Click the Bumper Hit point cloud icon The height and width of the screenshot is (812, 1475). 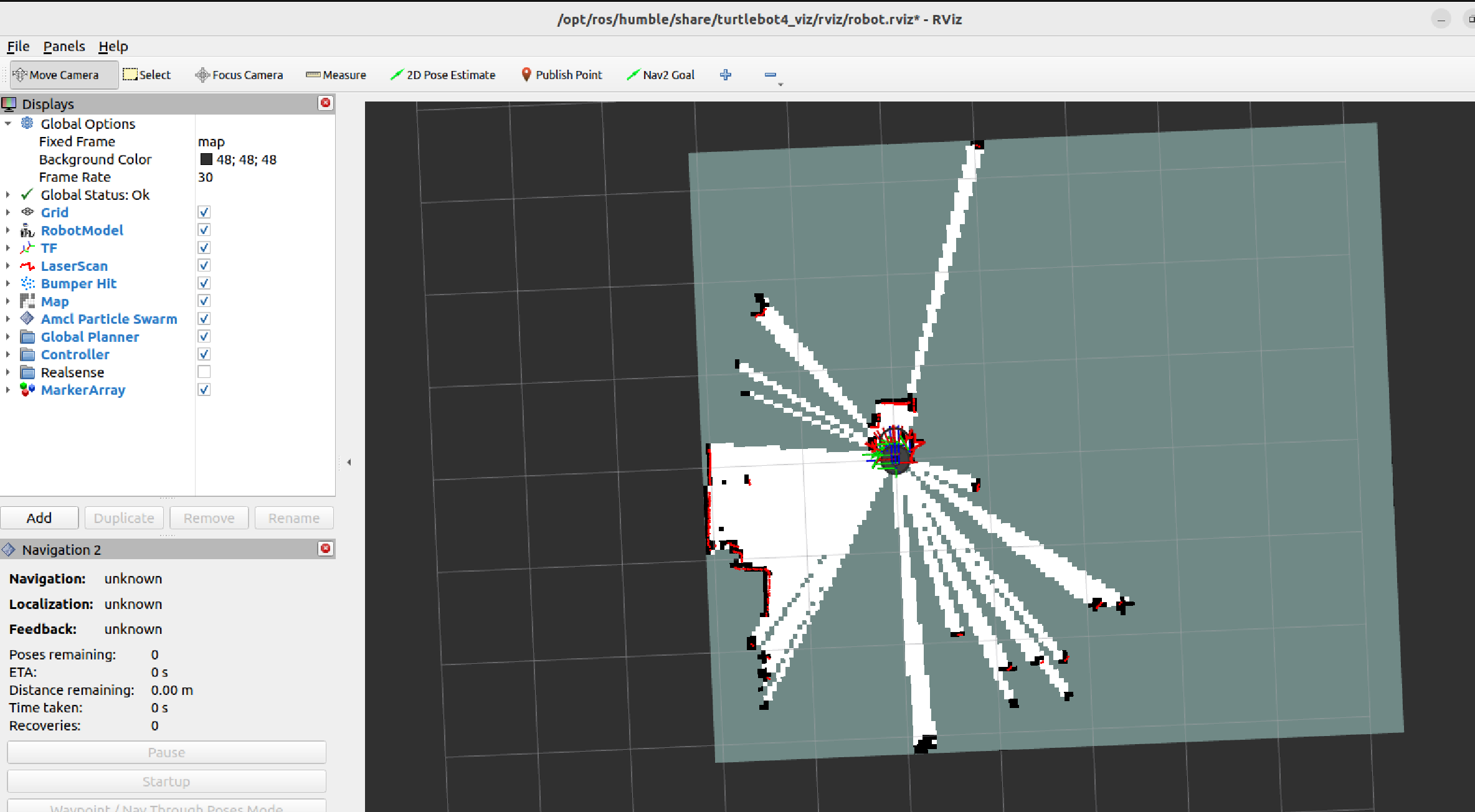(x=27, y=283)
